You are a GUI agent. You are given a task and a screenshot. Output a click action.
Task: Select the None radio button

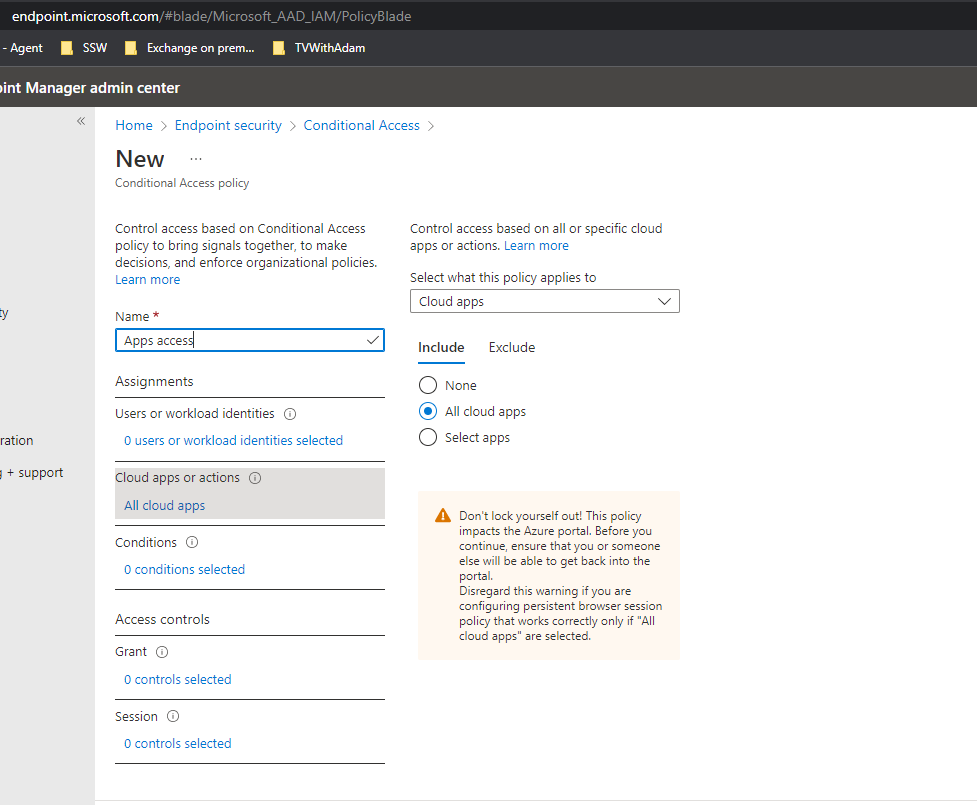[428, 385]
